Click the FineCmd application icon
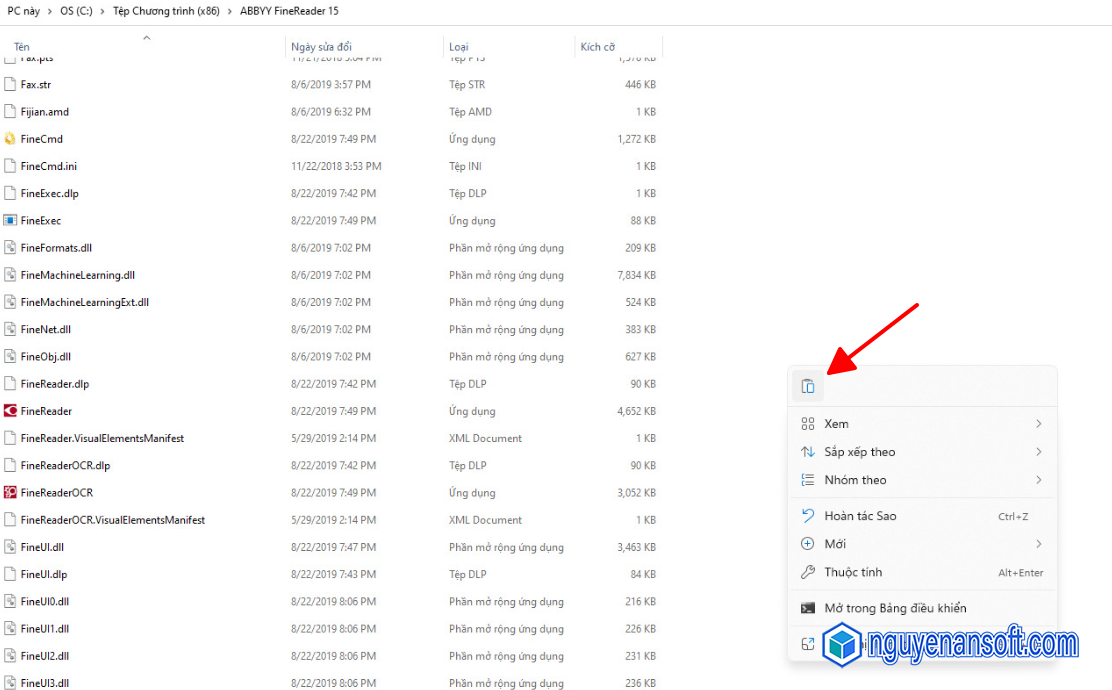1112x690 pixels. pos(10,139)
